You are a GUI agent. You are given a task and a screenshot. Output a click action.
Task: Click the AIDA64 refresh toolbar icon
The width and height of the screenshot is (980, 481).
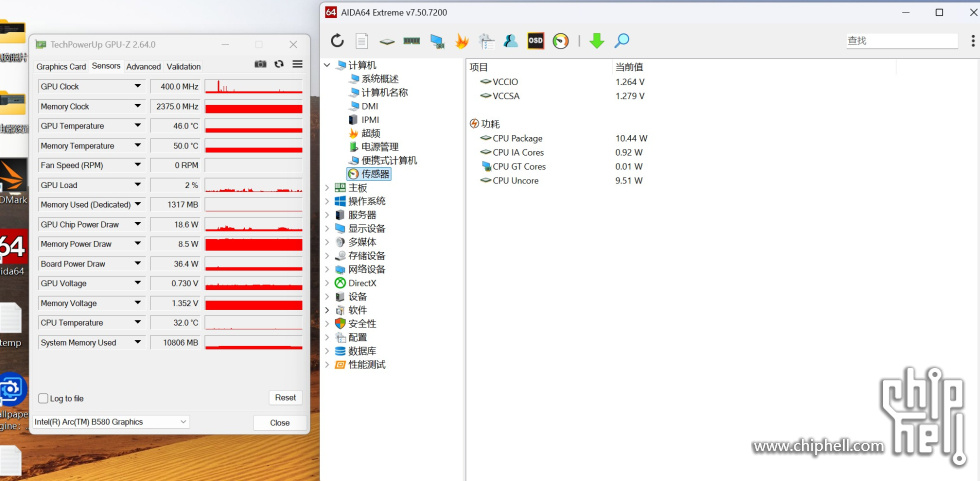(338, 41)
